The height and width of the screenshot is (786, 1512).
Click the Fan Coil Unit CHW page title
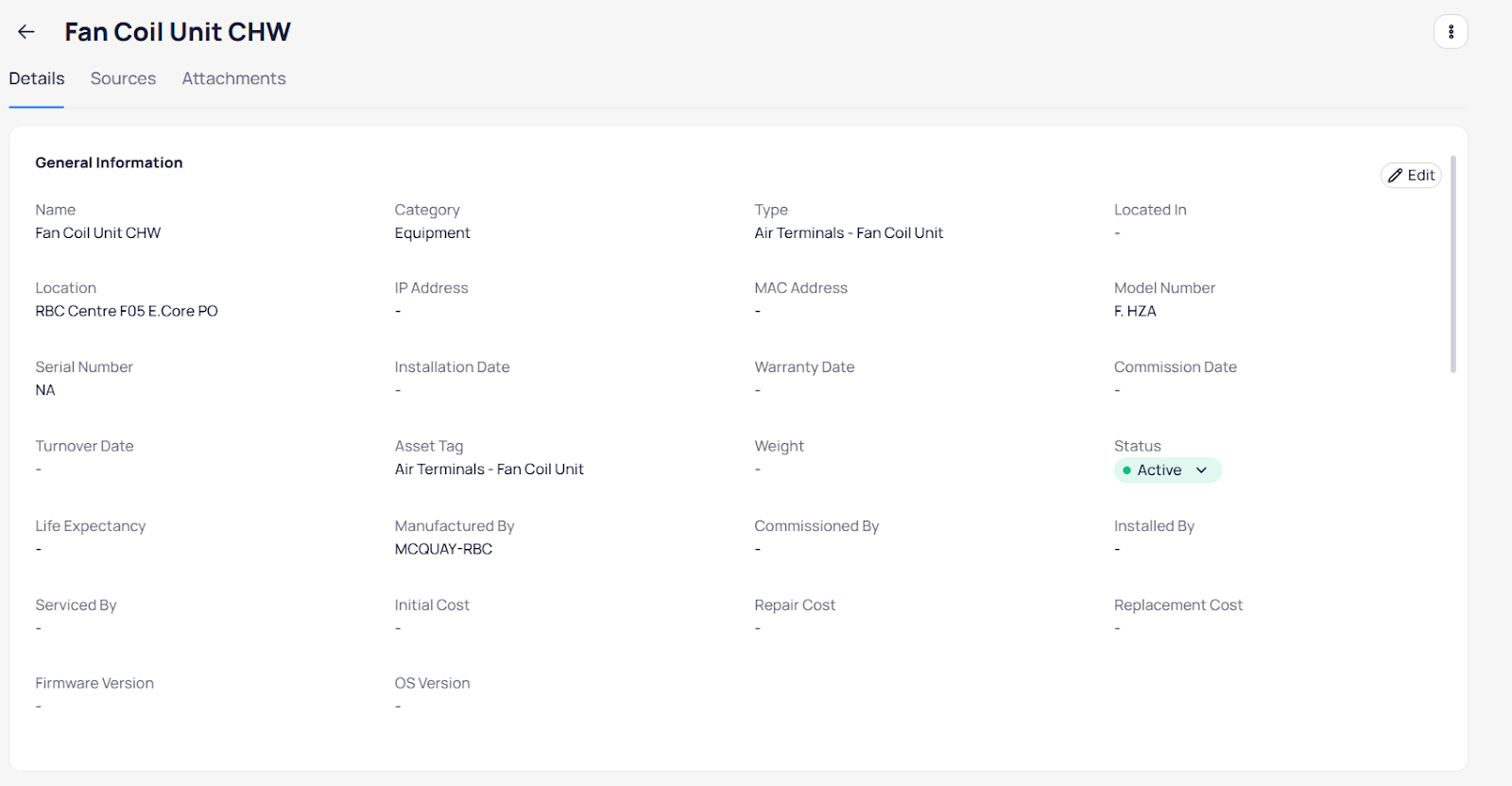178,32
